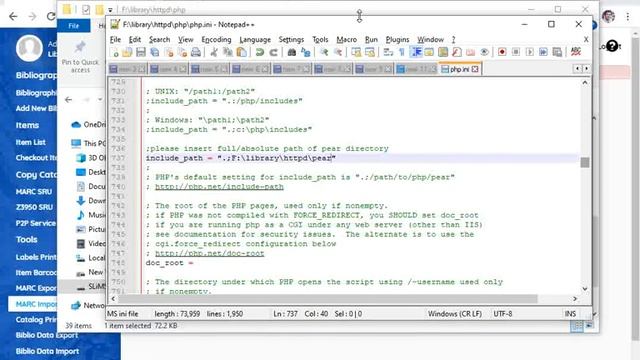Click the vertical scrollbar thumb
The image size is (640, 360).
(585, 162)
